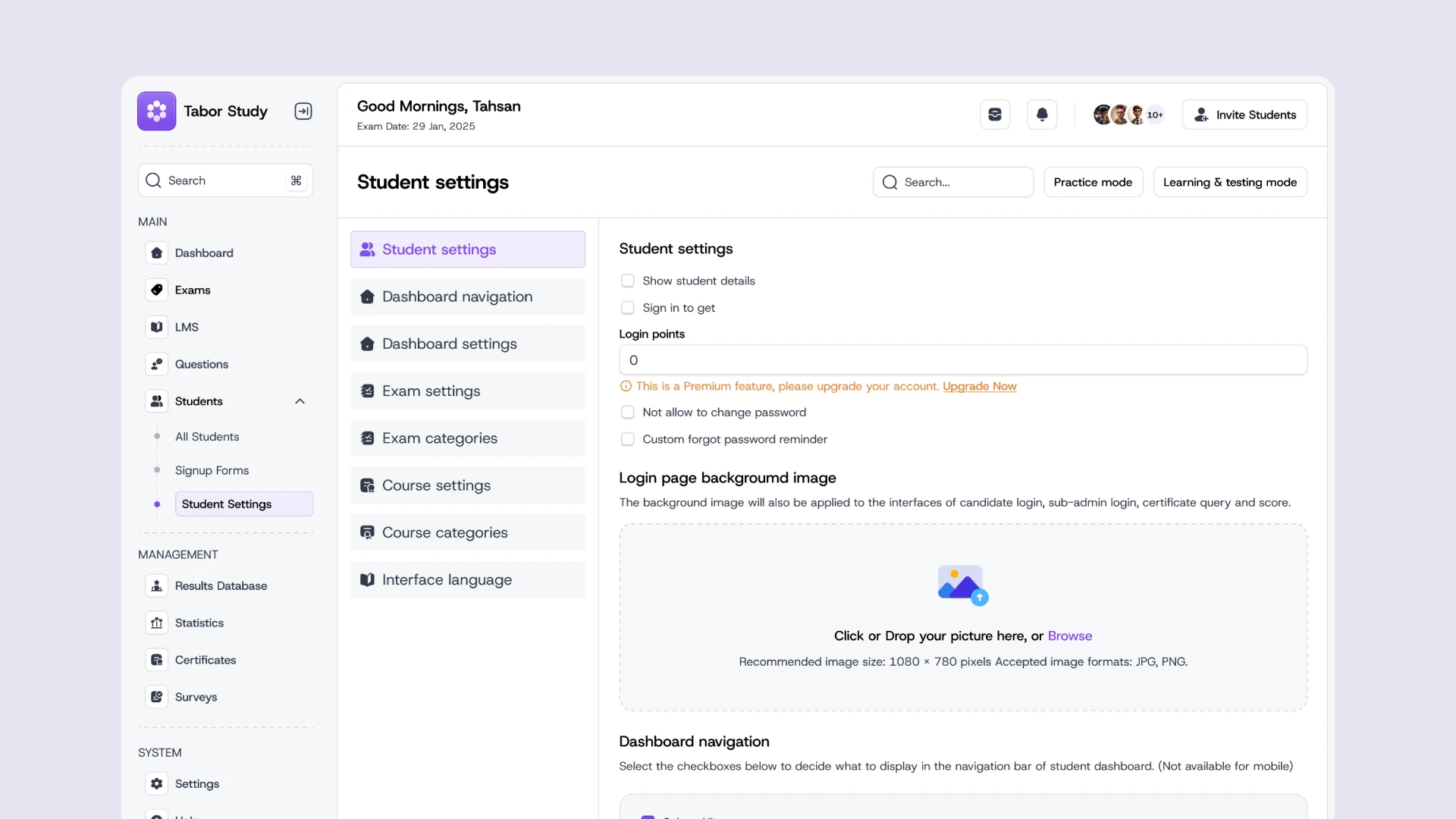The image size is (1456, 819).
Task: Select Student Settings sidebar item
Action: click(244, 504)
